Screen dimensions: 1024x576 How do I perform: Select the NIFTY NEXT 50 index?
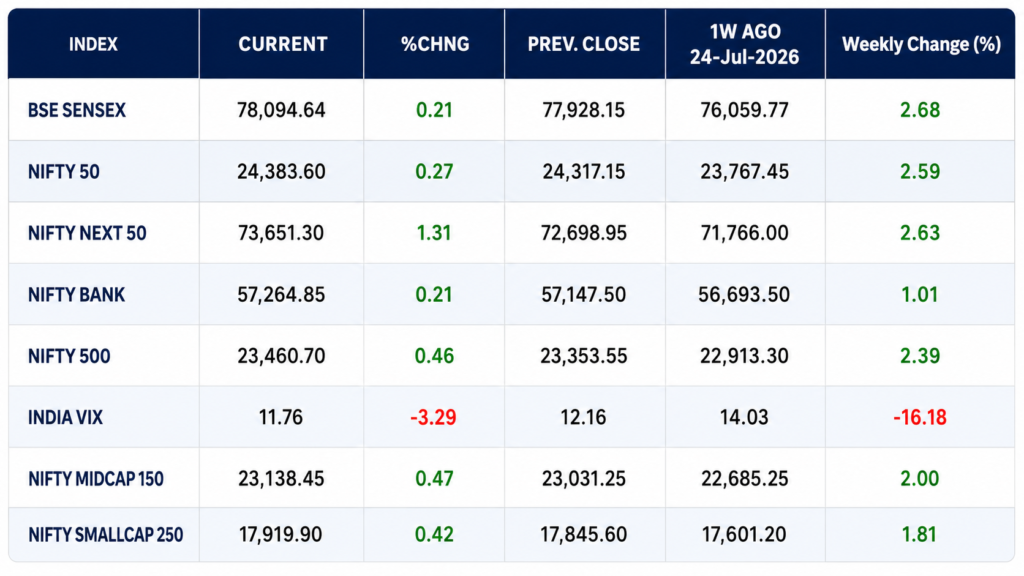point(87,233)
